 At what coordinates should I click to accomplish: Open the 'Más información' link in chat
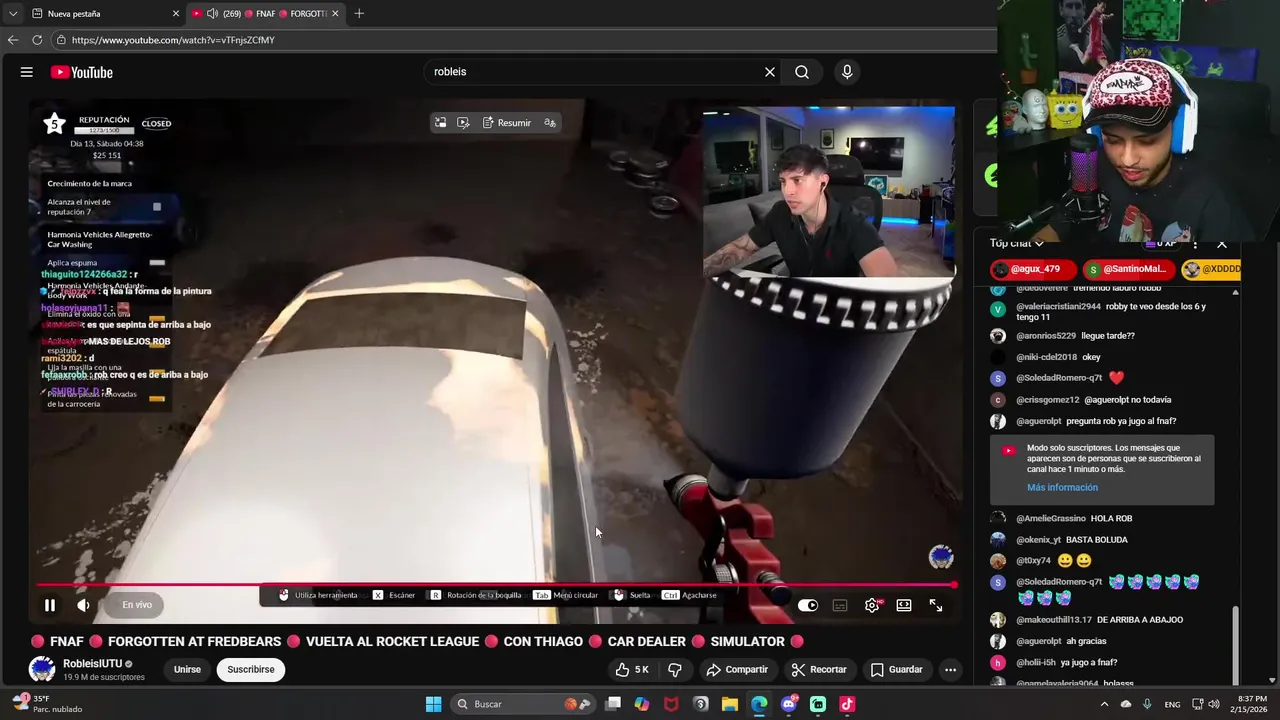tap(1062, 488)
